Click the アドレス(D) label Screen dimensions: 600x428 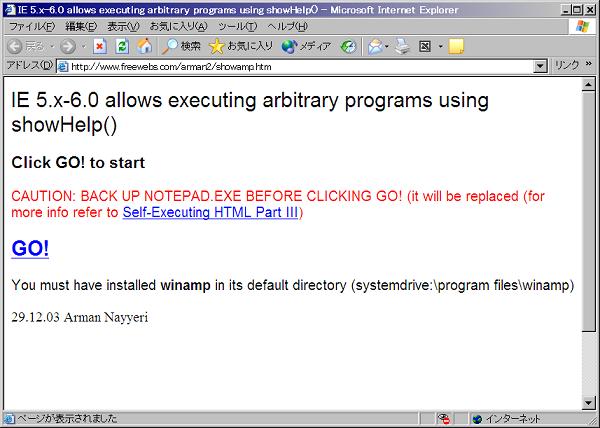[29, 65]
